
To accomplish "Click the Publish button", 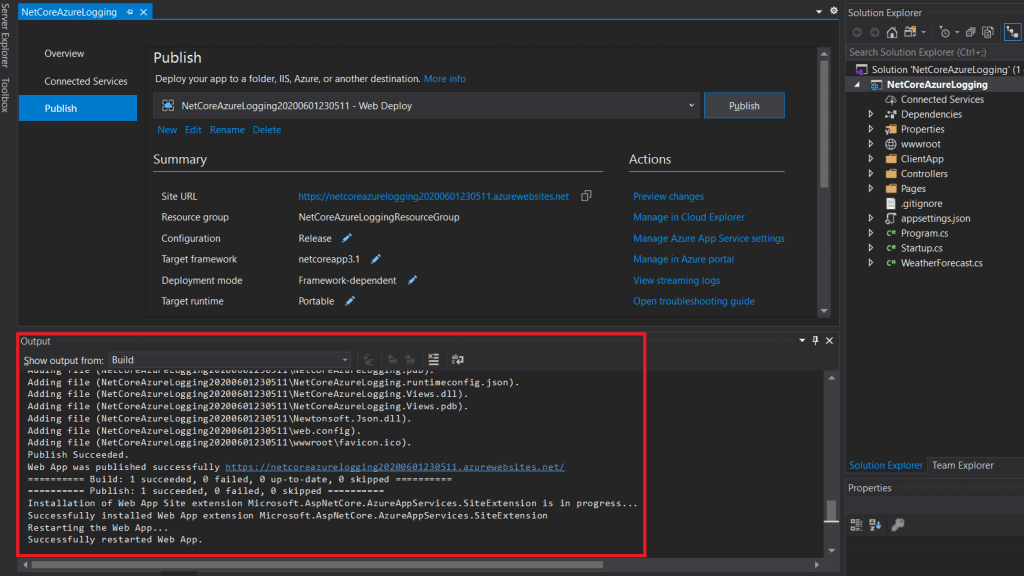I will click(744, 106).
